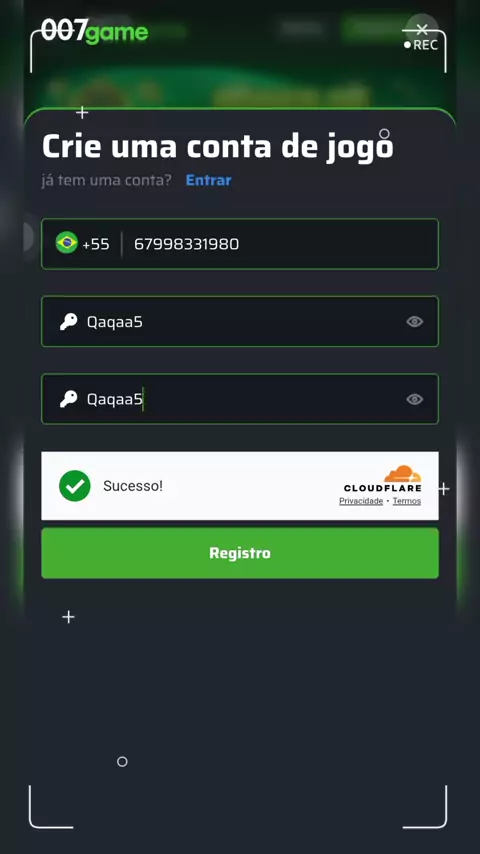Toggle visibility of the first password
This screenshot has width=480, height=854.
click(x=415, y=322)
